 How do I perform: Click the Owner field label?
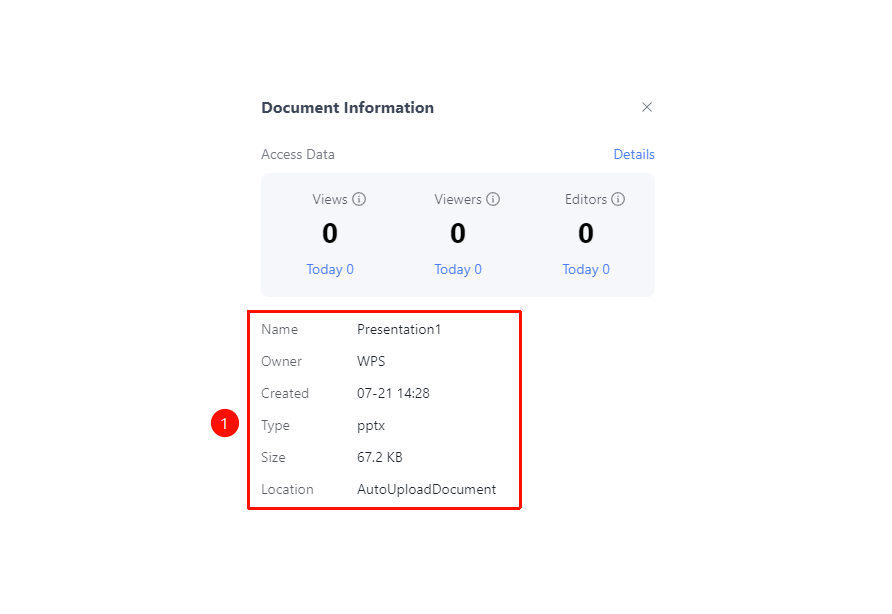282,361
